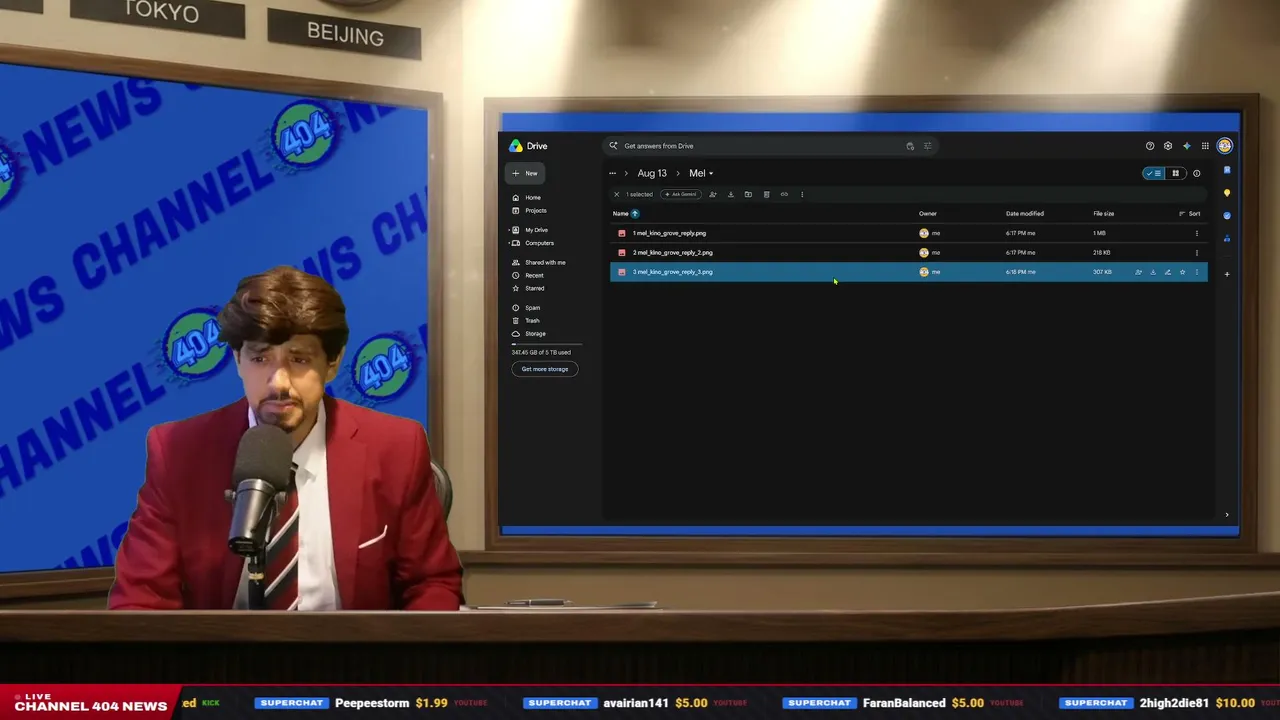Select file 1 mel_kino_grove_reply.png
1280x720 pixels.
(x=909, y=233)
